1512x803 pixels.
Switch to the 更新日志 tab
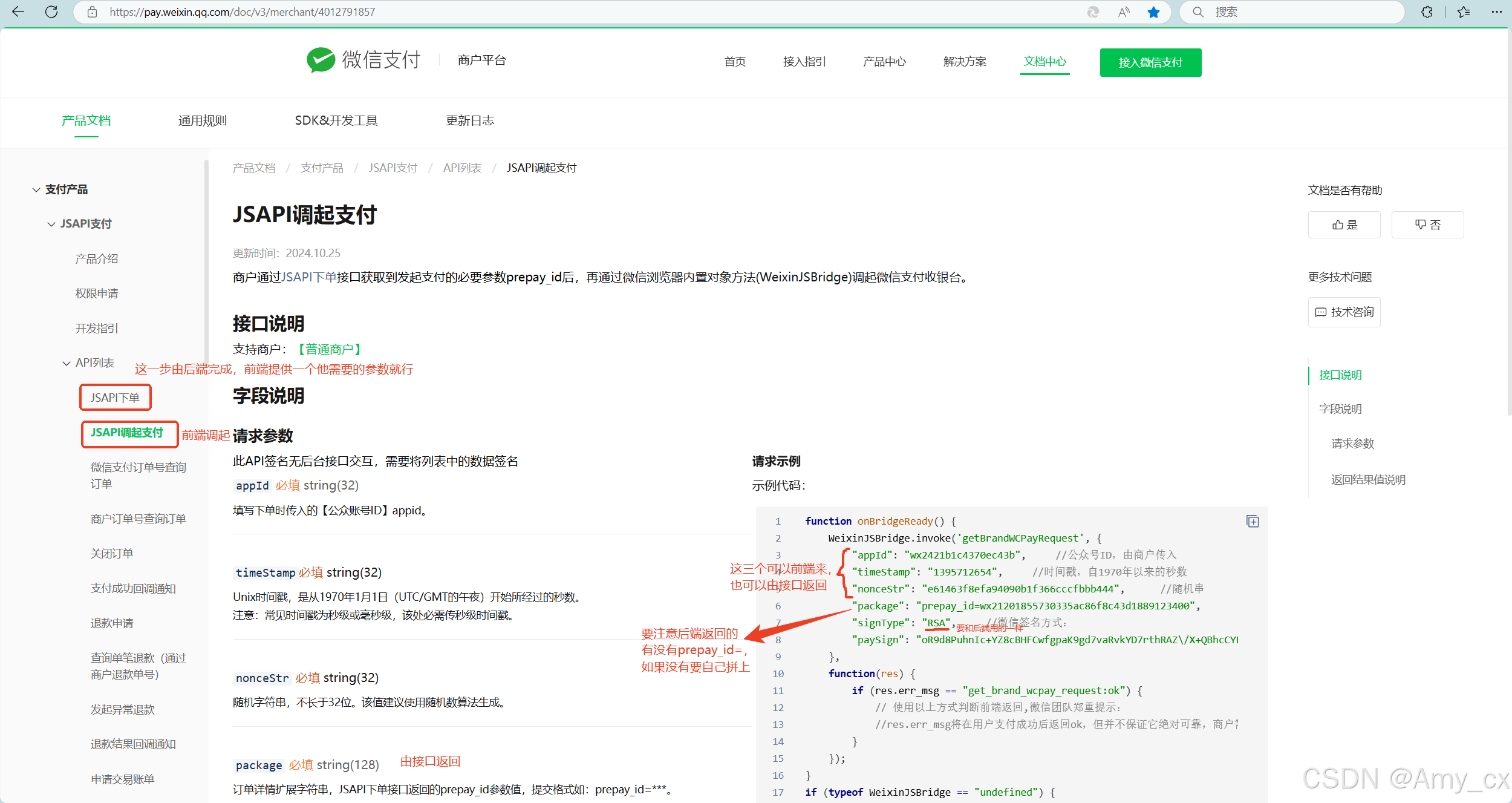pos(470,120)
